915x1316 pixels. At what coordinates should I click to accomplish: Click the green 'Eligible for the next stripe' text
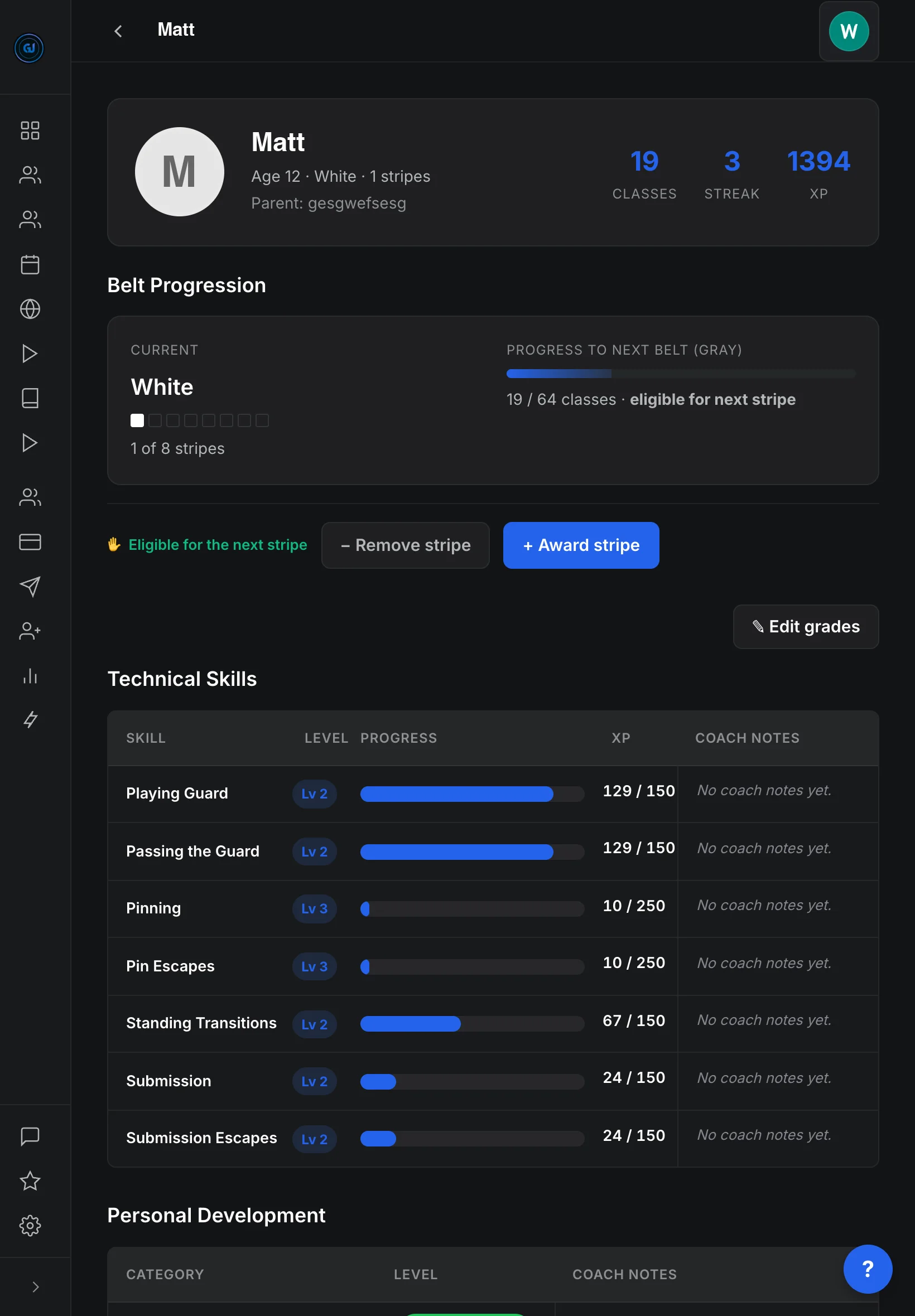click(x=218, y=545)
